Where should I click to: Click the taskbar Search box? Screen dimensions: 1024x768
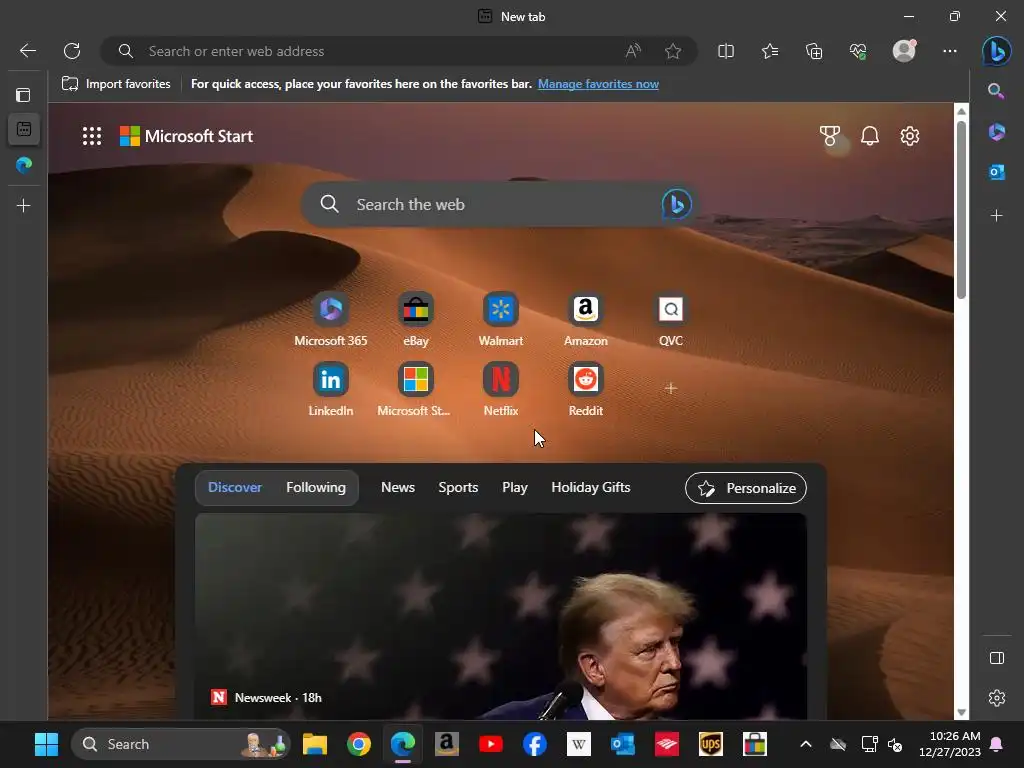180,744
